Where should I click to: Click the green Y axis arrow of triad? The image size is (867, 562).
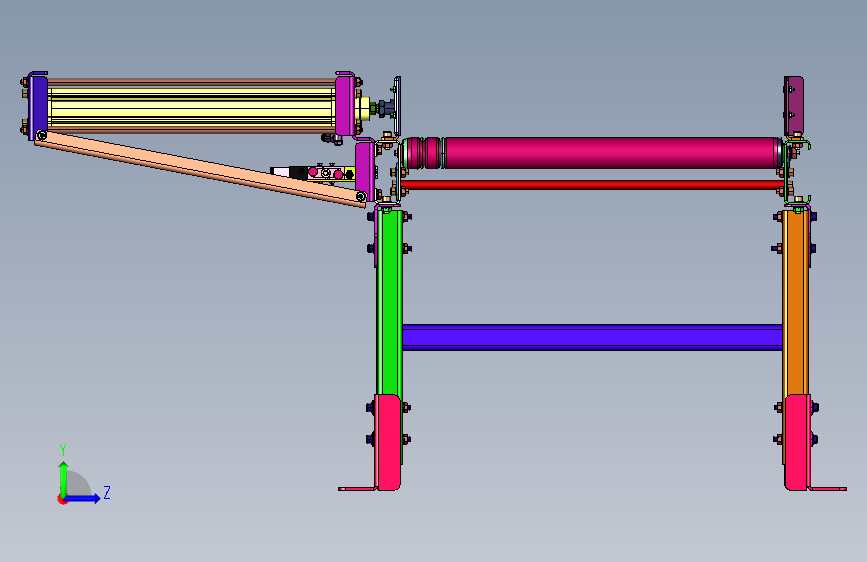click(x=64, y=478)
